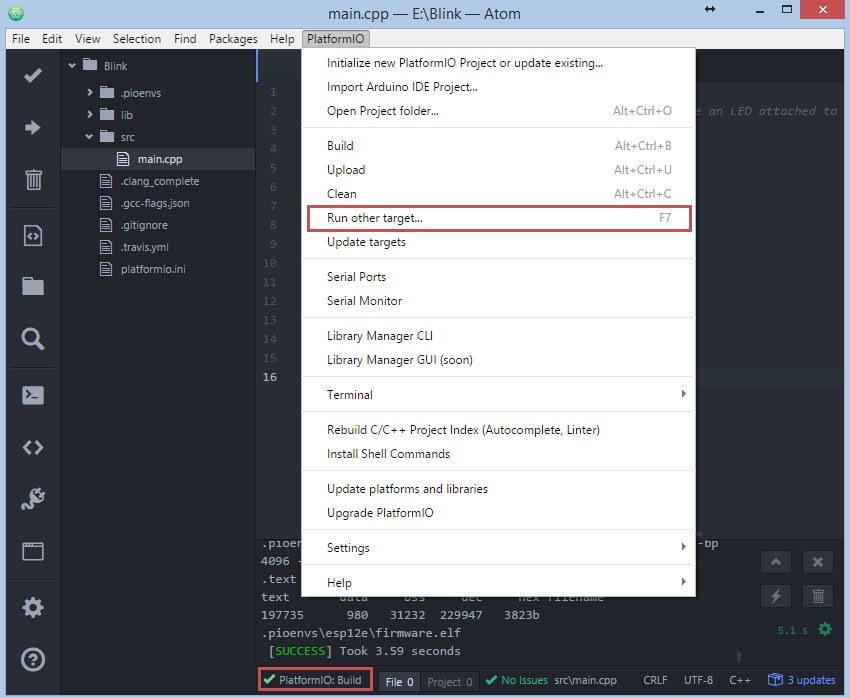Click the angle brackets icon in left toolbar
850x698 pixels.
[33, 448]
